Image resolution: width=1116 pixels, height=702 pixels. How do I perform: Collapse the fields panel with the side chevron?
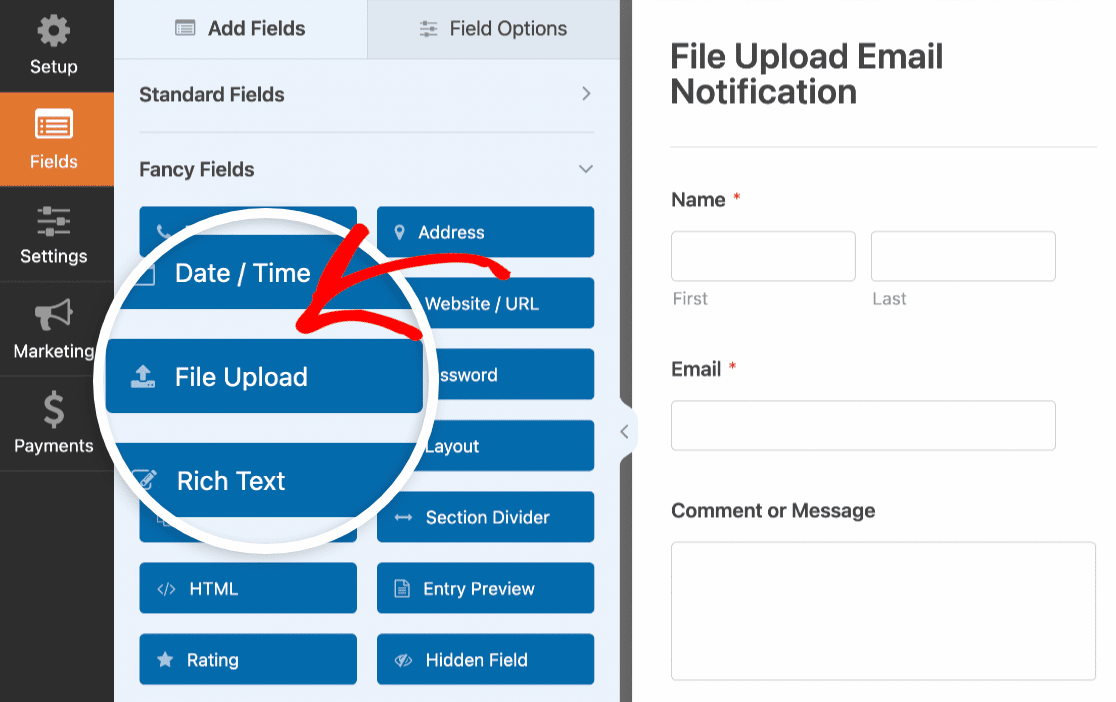625,432
